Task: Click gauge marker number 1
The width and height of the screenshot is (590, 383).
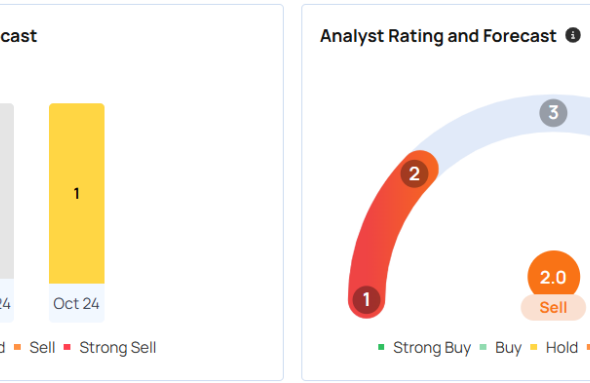Action: click(366, 300)
